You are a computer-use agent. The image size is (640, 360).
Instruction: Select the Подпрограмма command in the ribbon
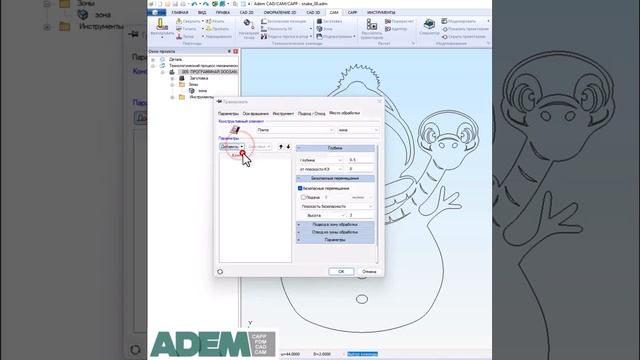tap(335, 36)
